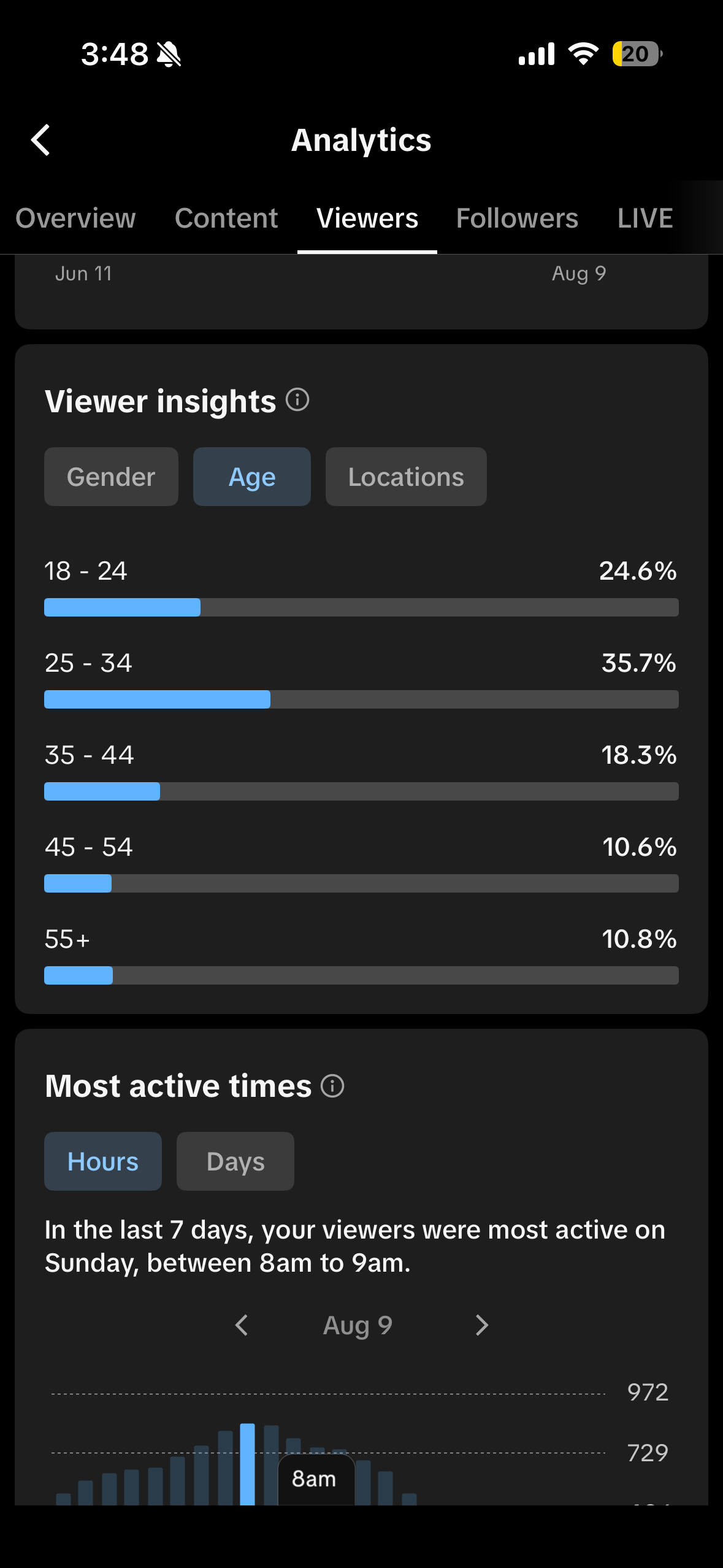The height and width of the screenshot is (1568, 723).
Task: Open Viewer insights info icon
Action: 297,400
